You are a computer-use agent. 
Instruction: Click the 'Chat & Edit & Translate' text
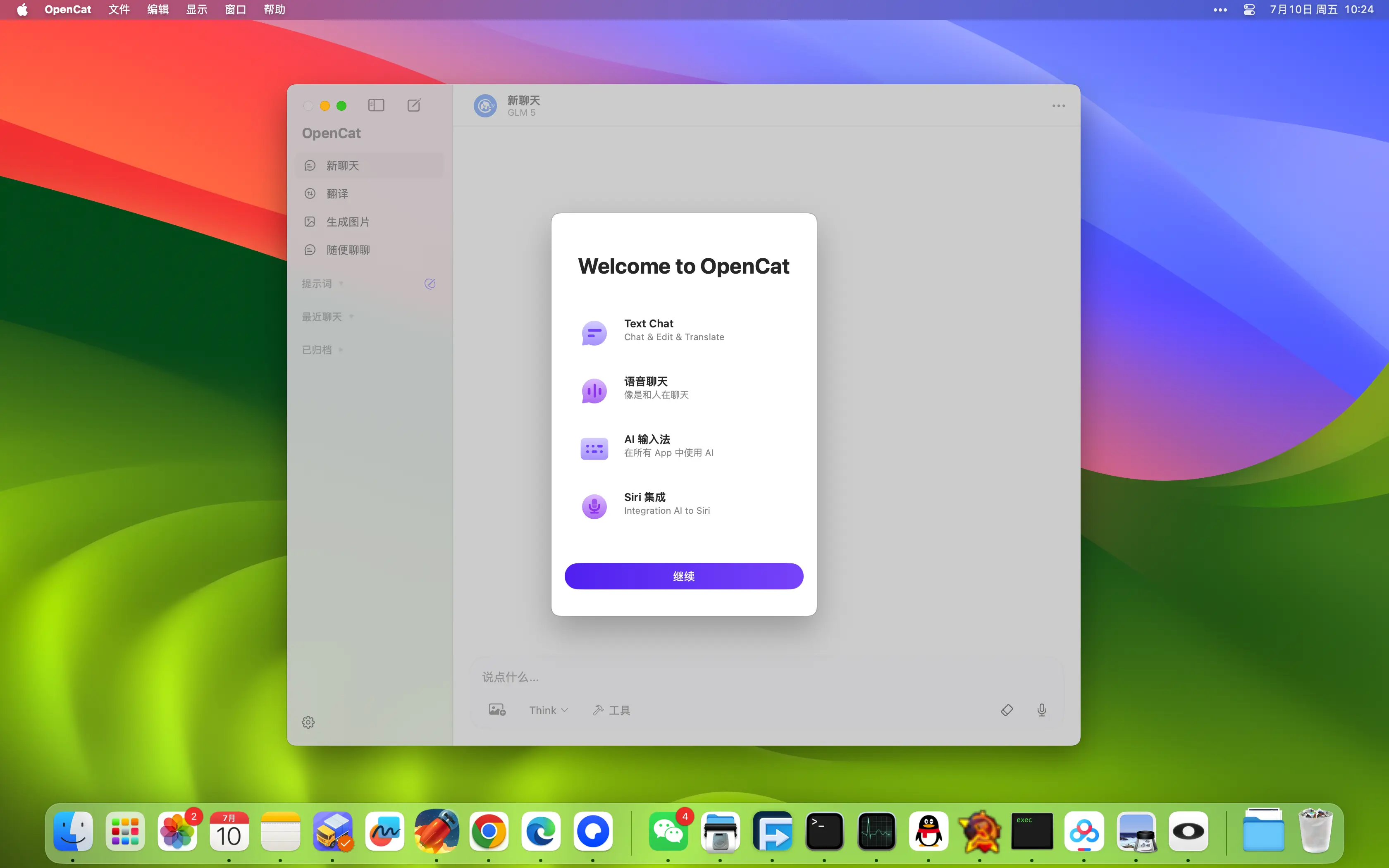[x=674, y=337]
